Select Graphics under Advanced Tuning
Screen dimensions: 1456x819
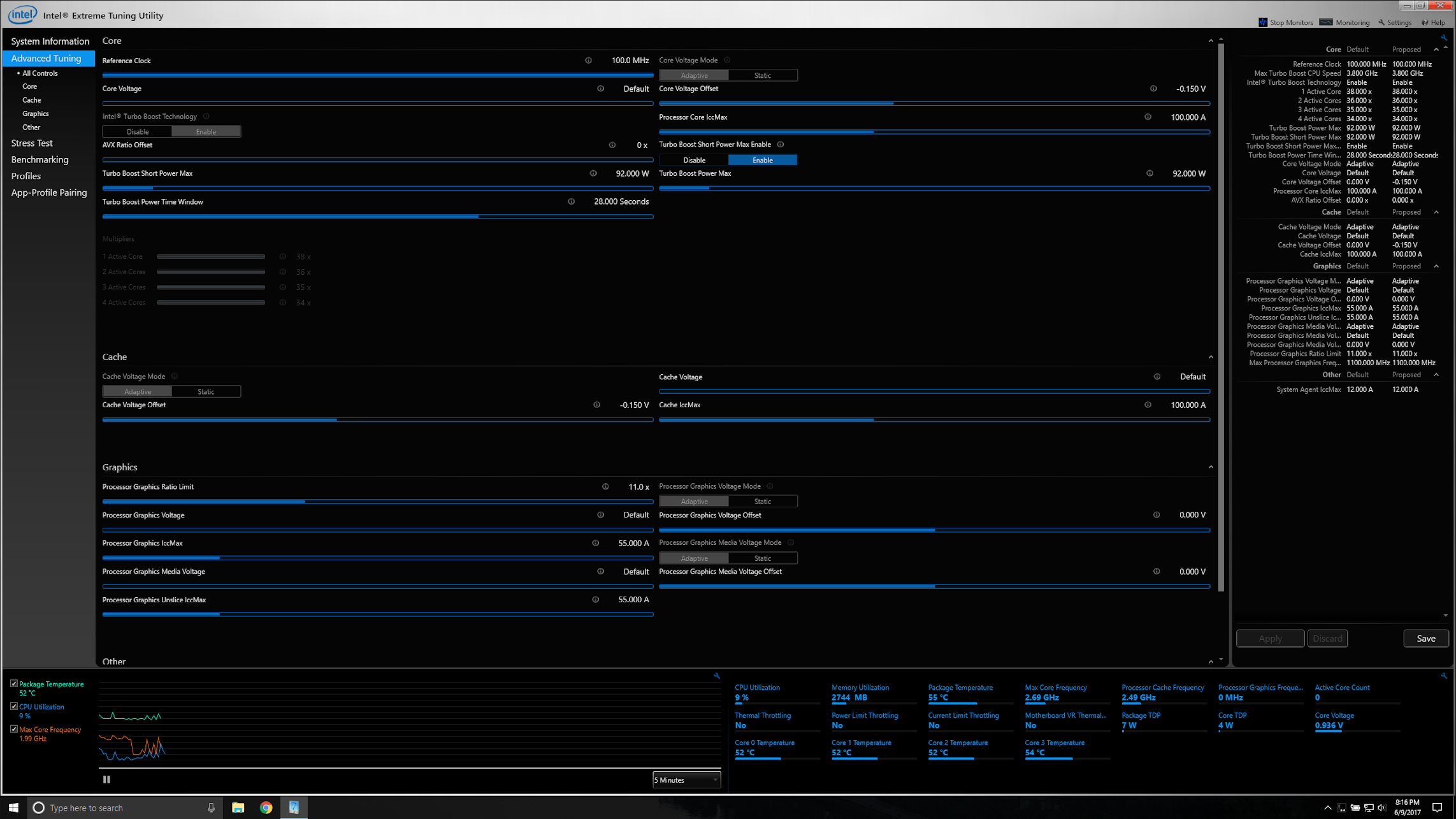(36, 113)
